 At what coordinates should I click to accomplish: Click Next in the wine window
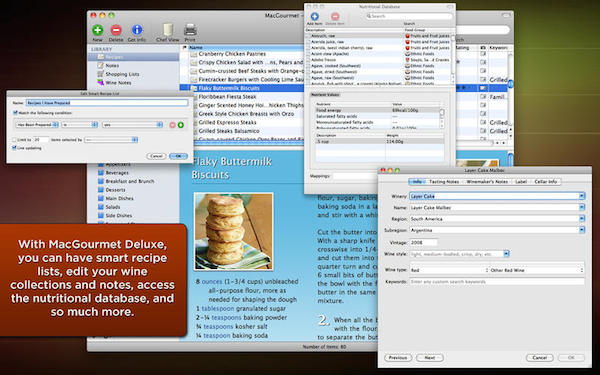(430, 358)
